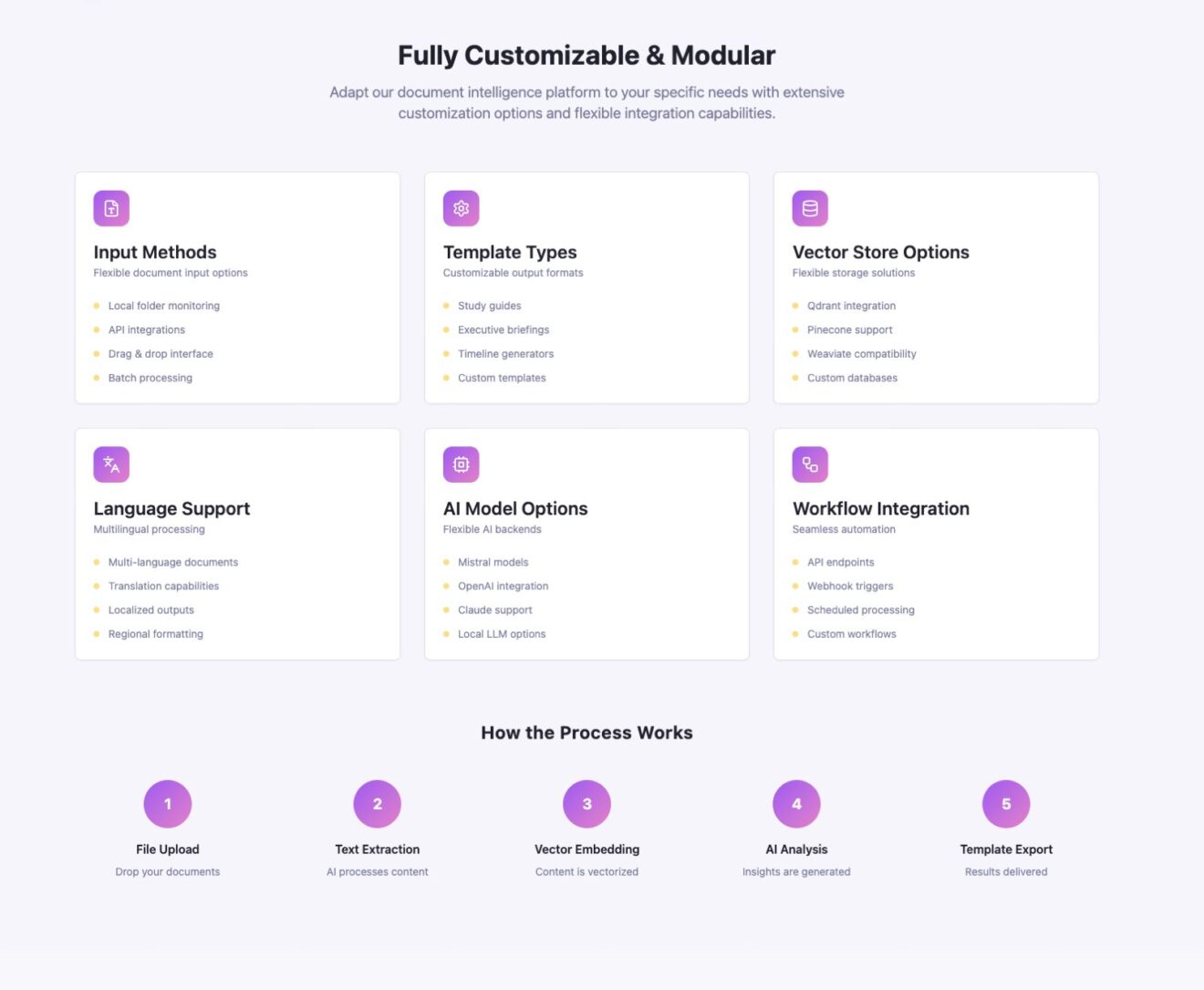Click the Local LLM options list item
Image resolution: width=1204 pixels, height=990 pixels.
pos(502,634)
